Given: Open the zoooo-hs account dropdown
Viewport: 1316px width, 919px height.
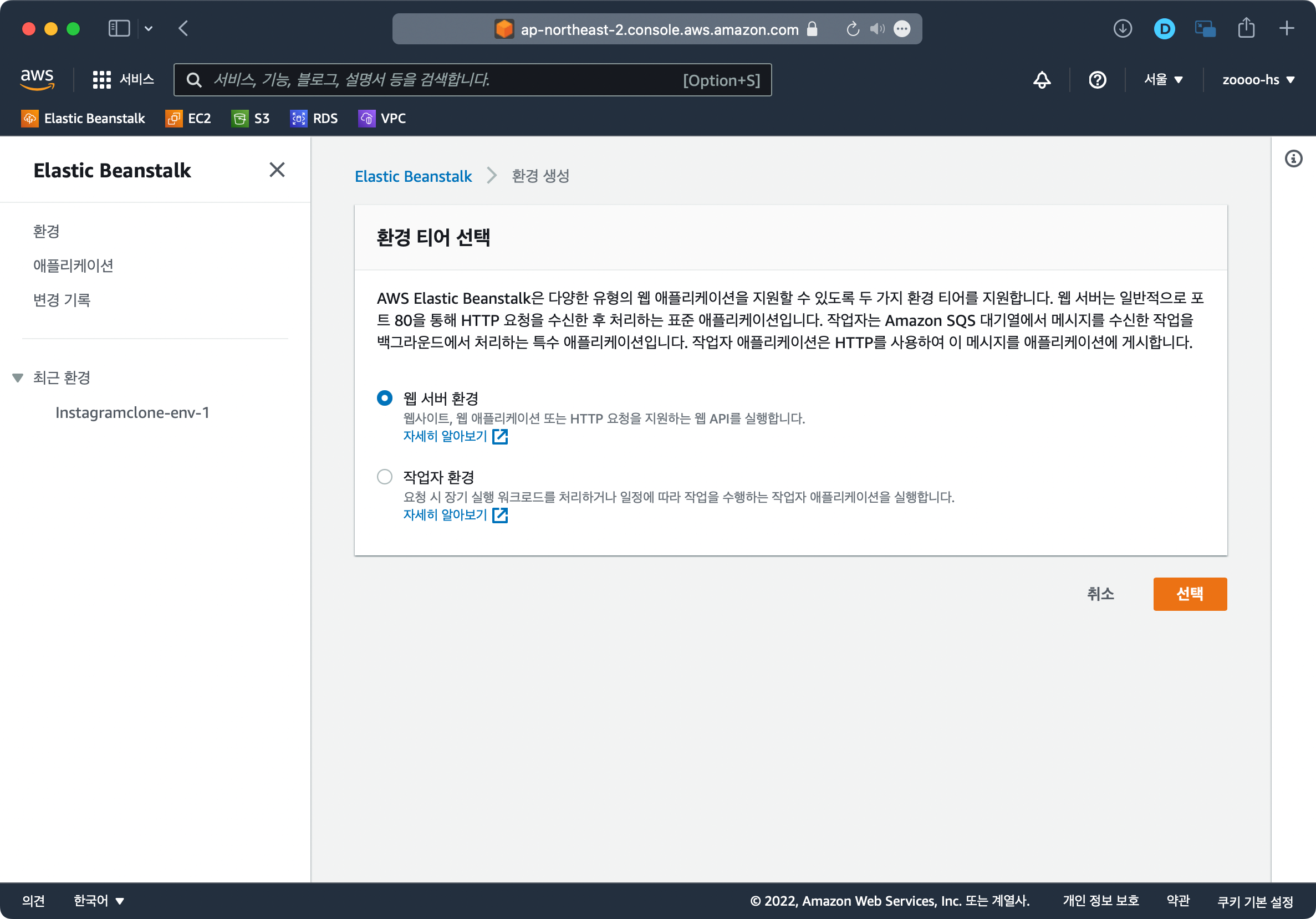Looking at the screenshot, I should tap(1258, 80).
